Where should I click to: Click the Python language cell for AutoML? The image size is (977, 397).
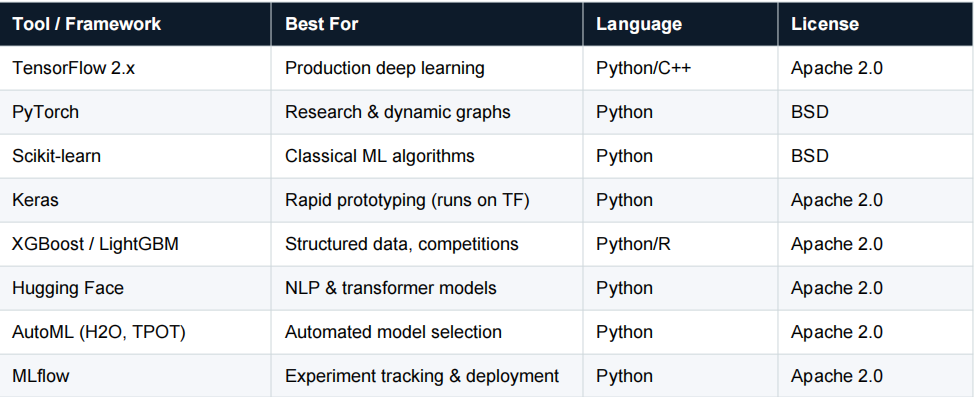[680, 332]
